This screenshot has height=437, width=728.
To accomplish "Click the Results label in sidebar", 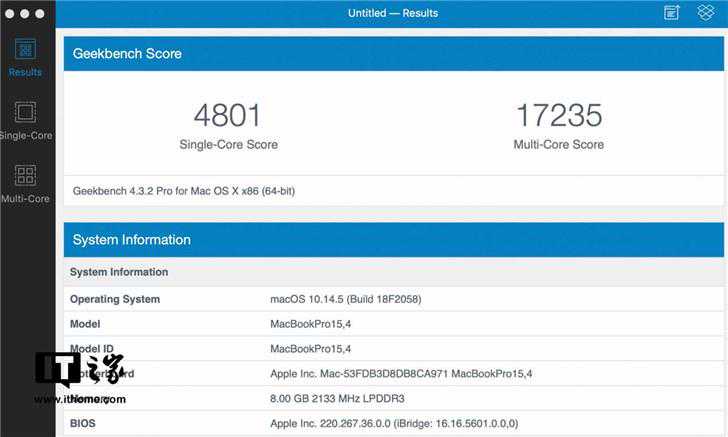I will [x=25, y=72].
